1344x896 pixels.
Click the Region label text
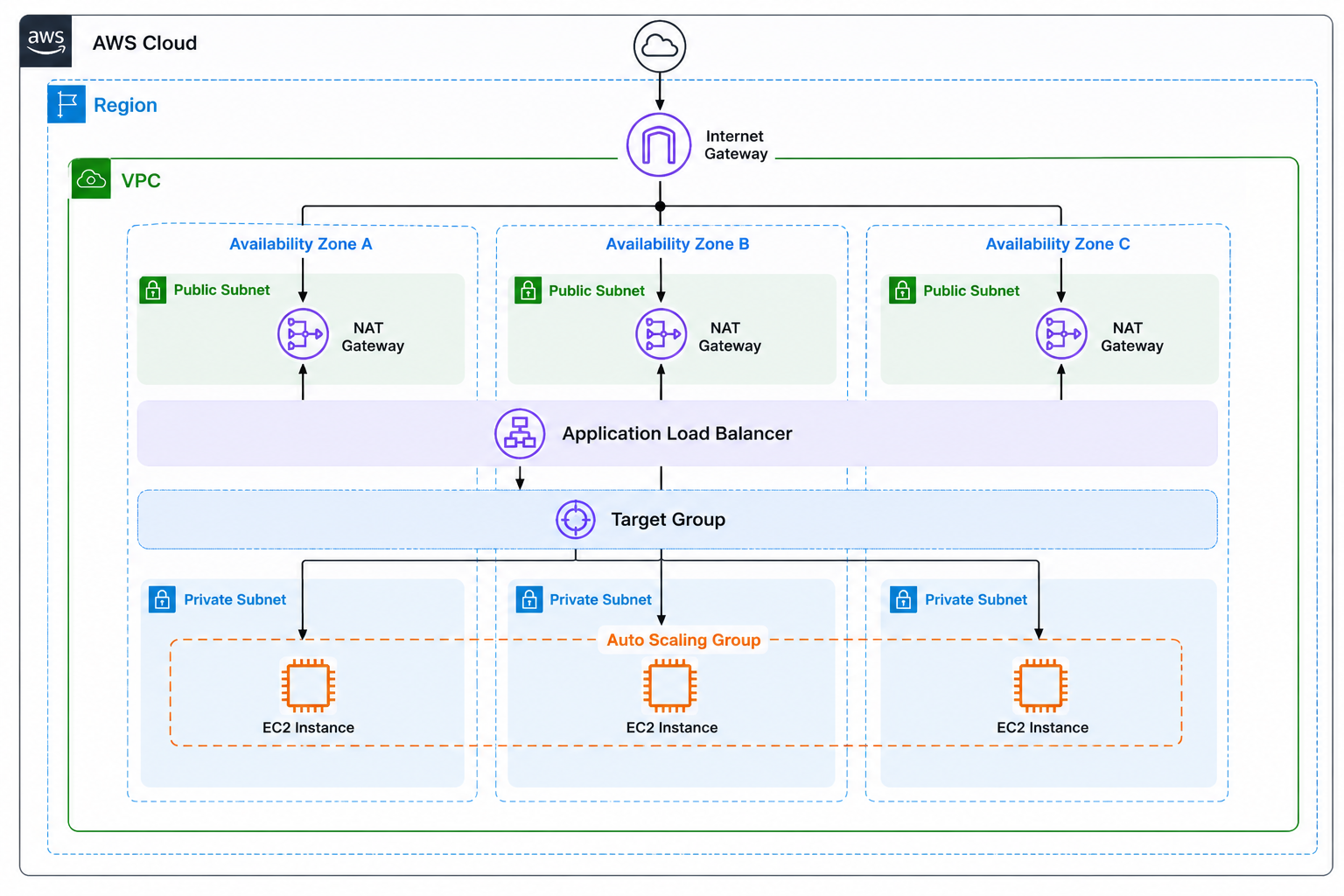(125, 105)
